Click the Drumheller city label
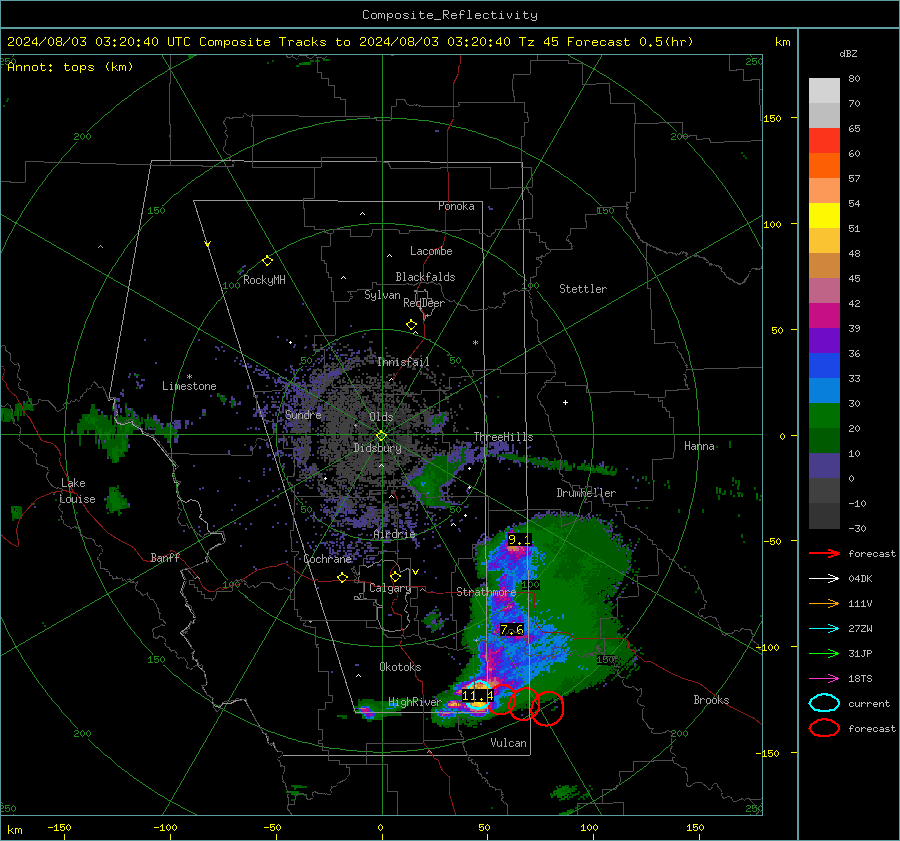Image resolution: width=900 pixels, height=841 pixels. [586, 493]
